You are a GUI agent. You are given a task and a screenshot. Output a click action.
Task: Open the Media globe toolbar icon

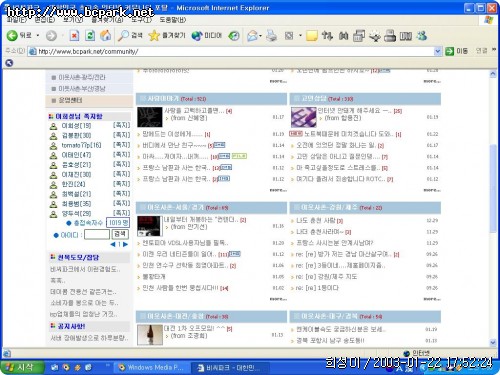(197, 35)
